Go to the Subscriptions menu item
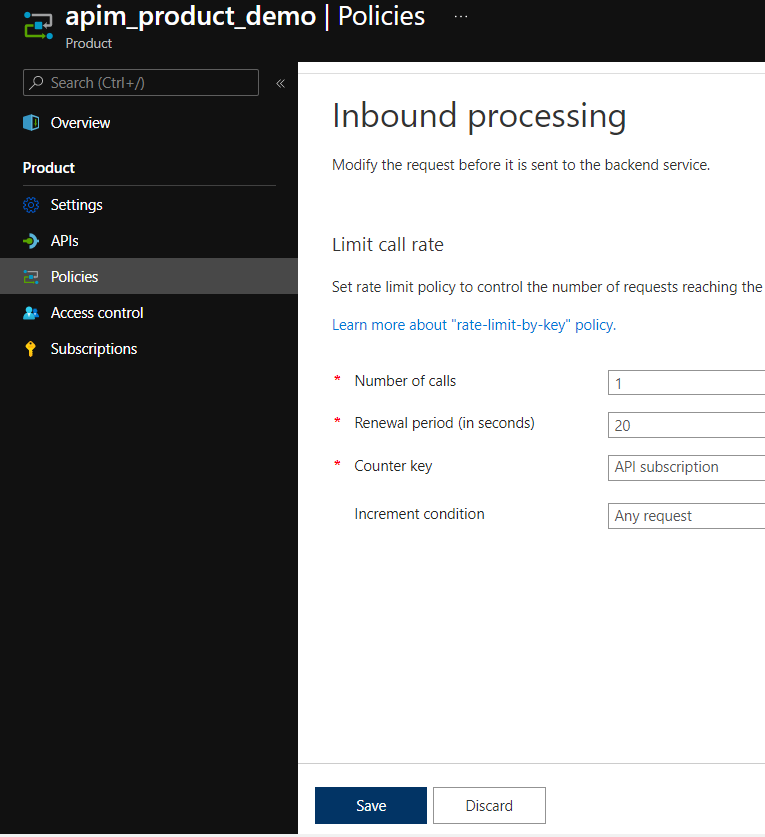The width and height of the screenshot is (765, 837). [x=94, y=349]
